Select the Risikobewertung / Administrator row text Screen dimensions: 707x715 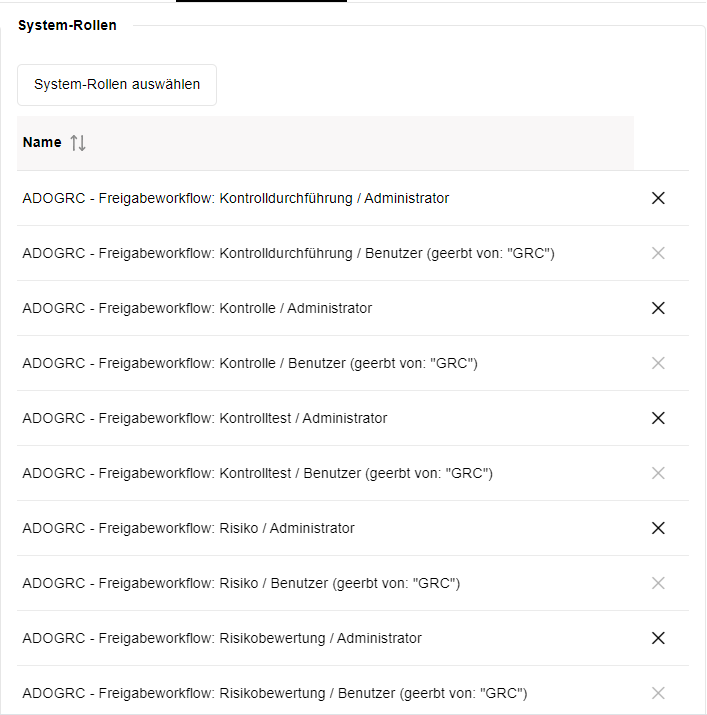click(x=222, y=638)
